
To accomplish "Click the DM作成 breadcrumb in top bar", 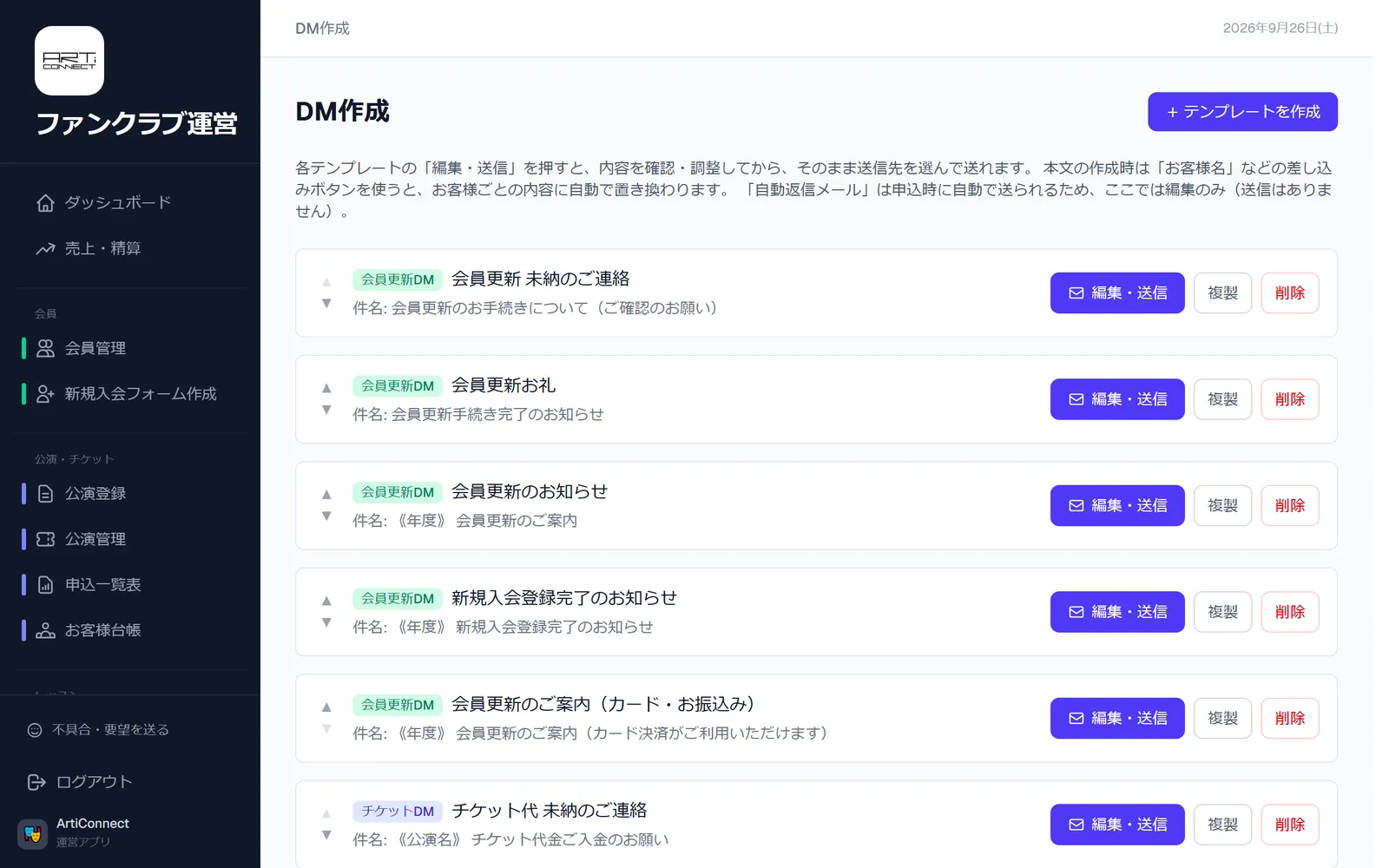I will point(322,29).
